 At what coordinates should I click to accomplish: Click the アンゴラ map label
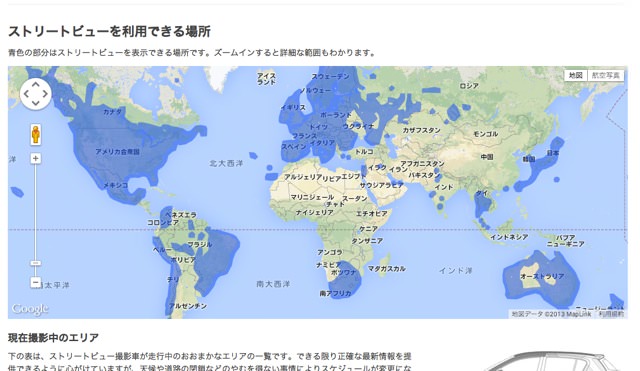[330, 253]
